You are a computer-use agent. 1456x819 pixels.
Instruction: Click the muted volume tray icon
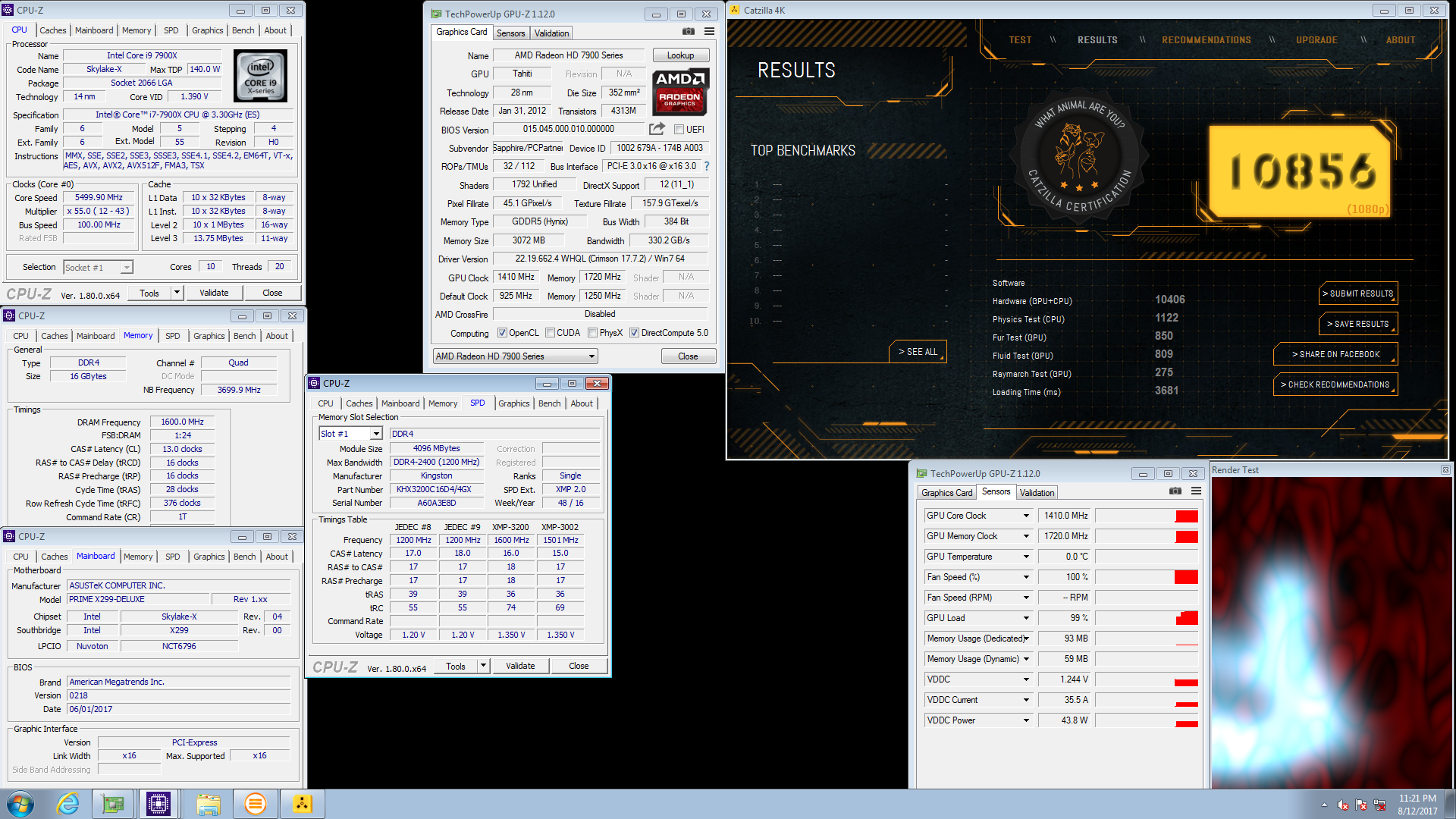[1342, 805]
